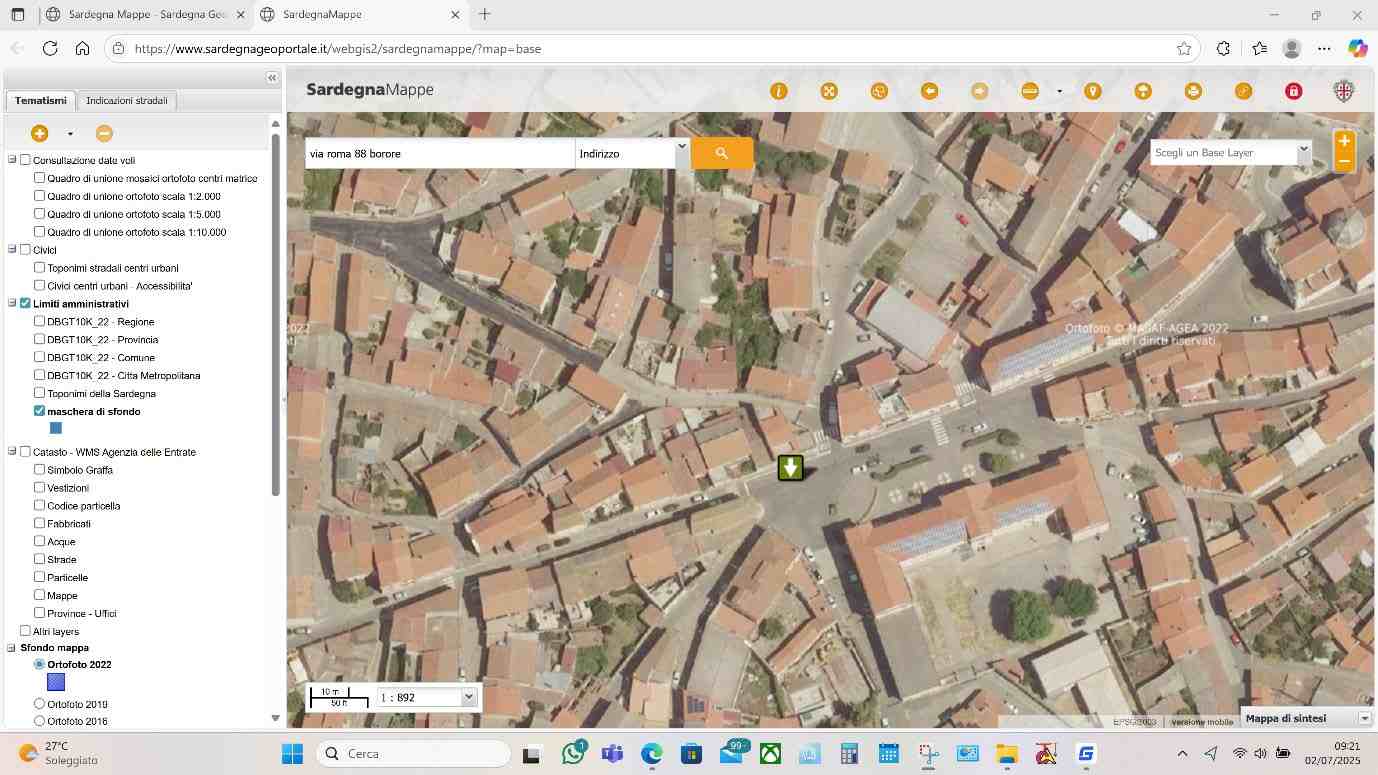Select the measure ruler tool

point(1030,91)
